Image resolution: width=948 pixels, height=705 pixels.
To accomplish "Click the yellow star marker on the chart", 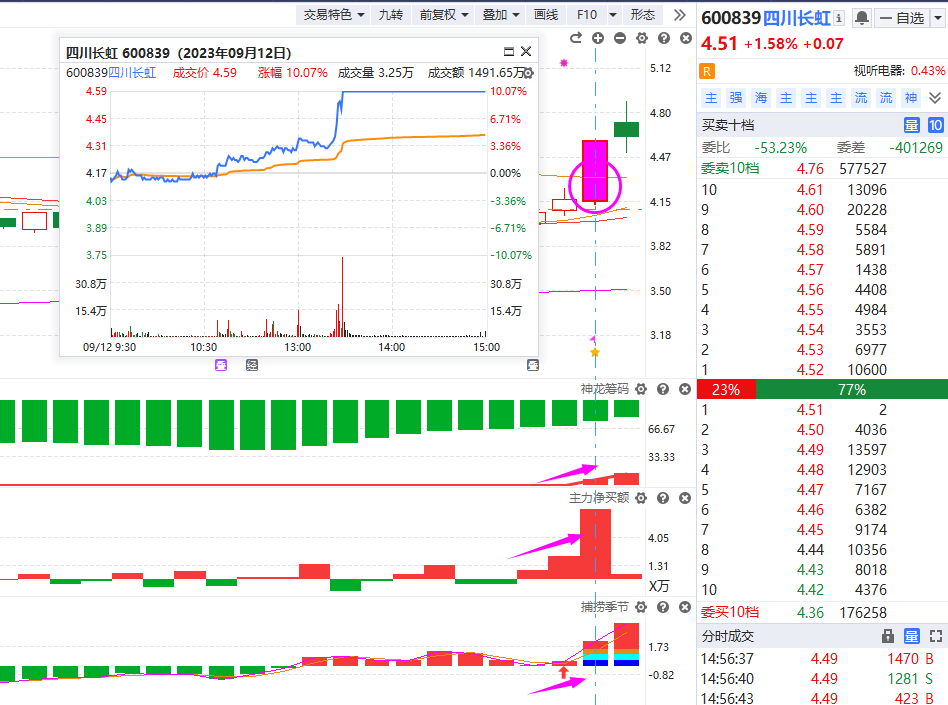I will (x=595, y=352).
